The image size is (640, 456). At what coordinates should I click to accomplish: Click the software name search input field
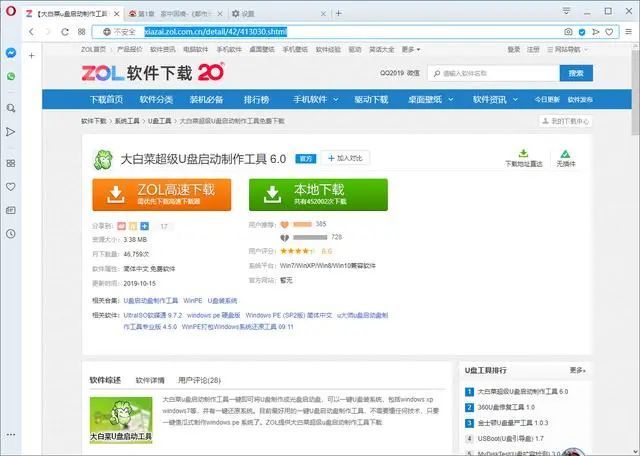[x=493, y=73]
